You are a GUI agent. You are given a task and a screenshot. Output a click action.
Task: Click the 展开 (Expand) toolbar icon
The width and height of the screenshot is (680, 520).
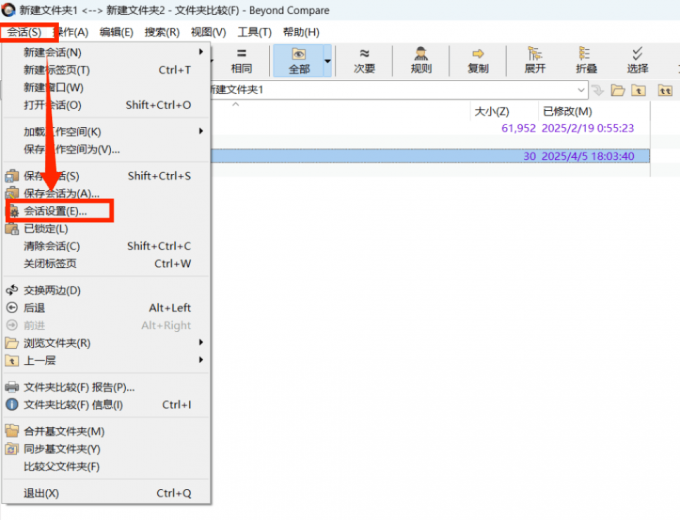point(535,60)
